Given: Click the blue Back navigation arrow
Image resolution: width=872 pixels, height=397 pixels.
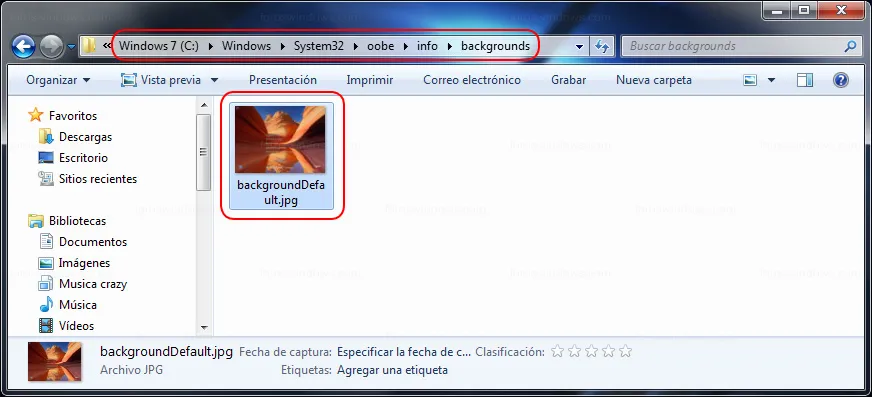Looking at the screenshot, I should 23,47.
